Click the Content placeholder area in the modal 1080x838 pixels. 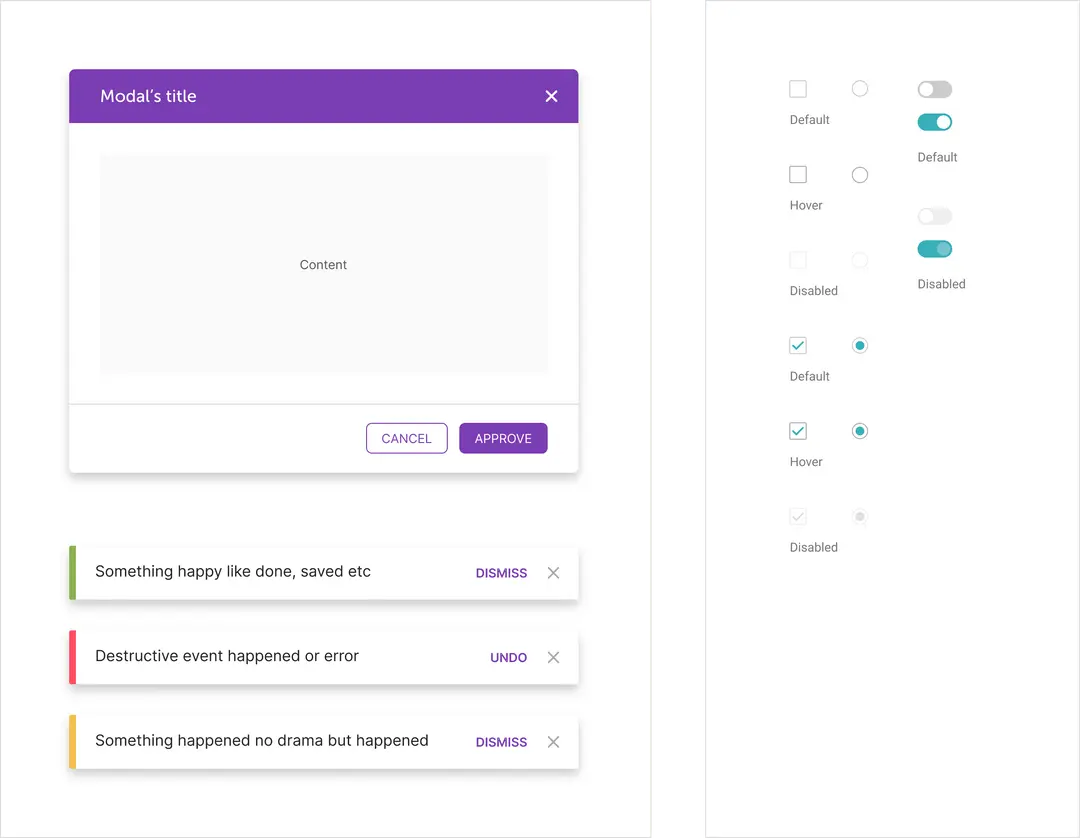[323, 264]
